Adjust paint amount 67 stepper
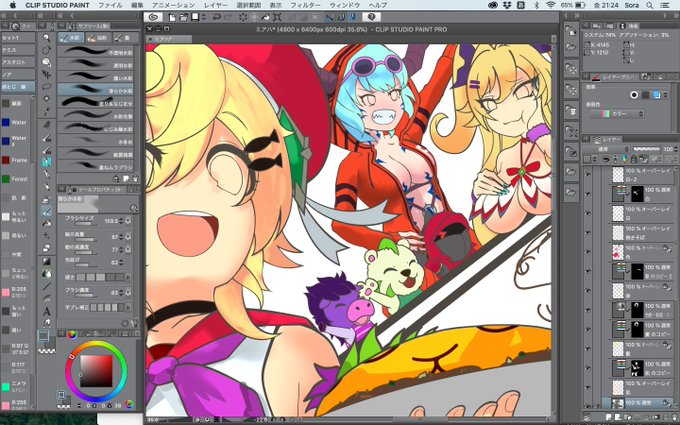680x425 pixels. click(x=121, y=237)
